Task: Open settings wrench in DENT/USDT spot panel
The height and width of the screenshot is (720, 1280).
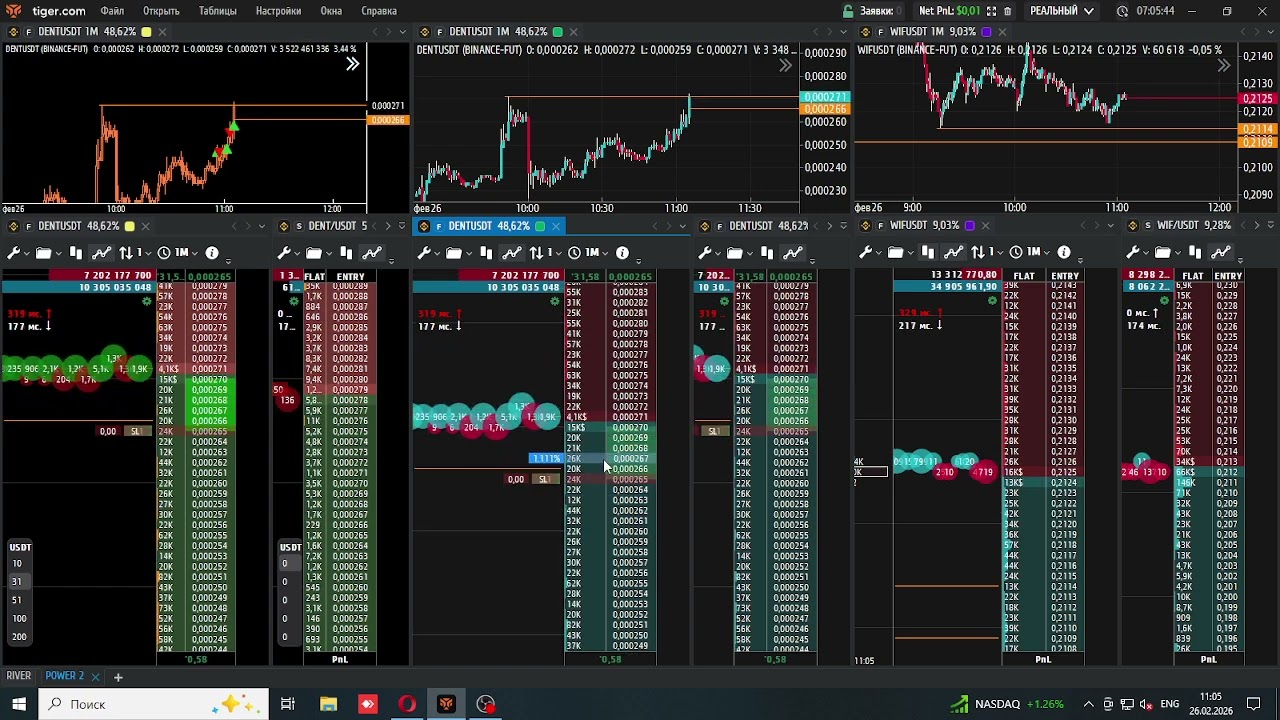Action: (x=285, y=253)
